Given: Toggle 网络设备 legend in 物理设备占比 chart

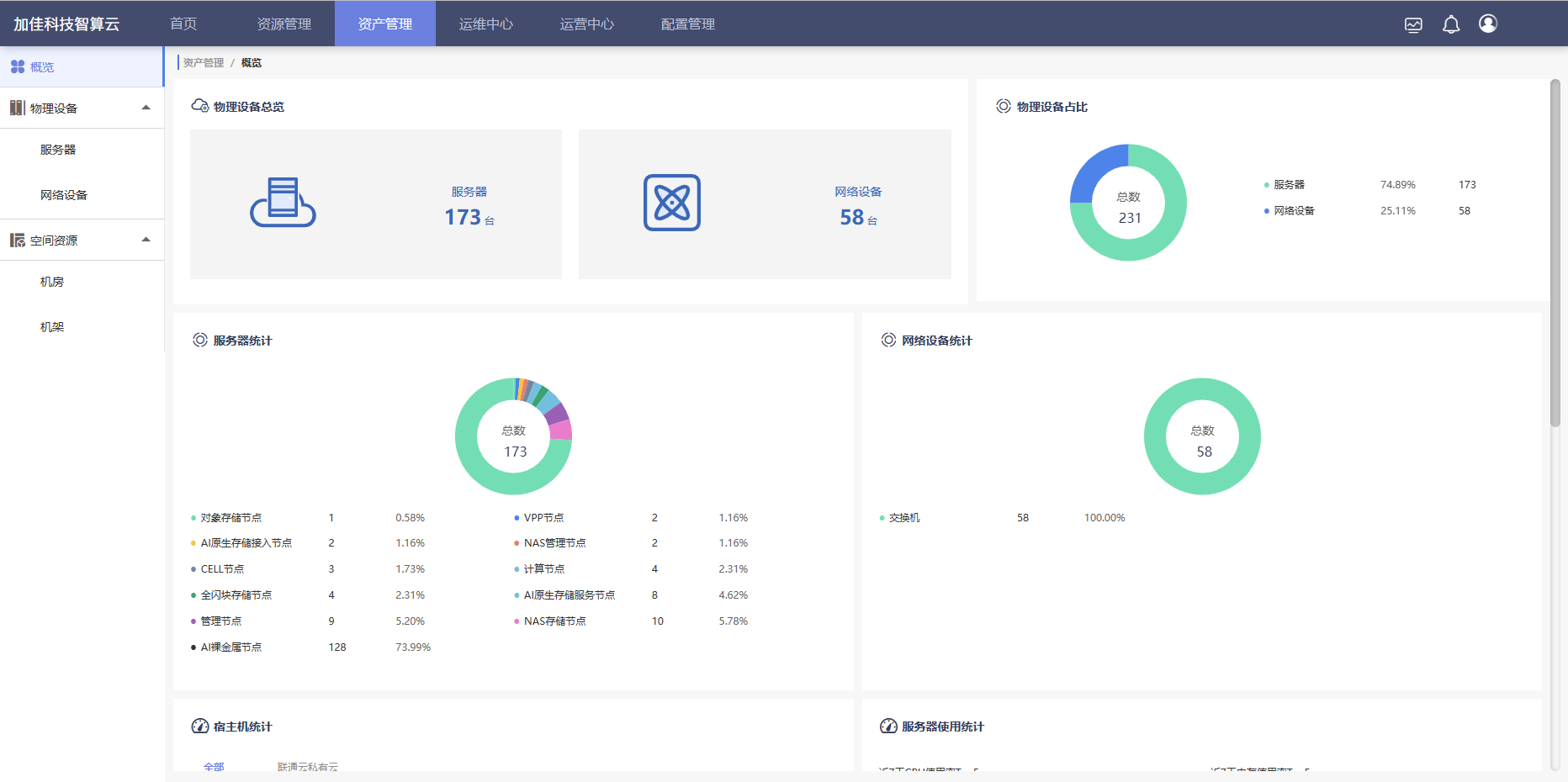Looking at the screenshot, I should [1293, 211].
